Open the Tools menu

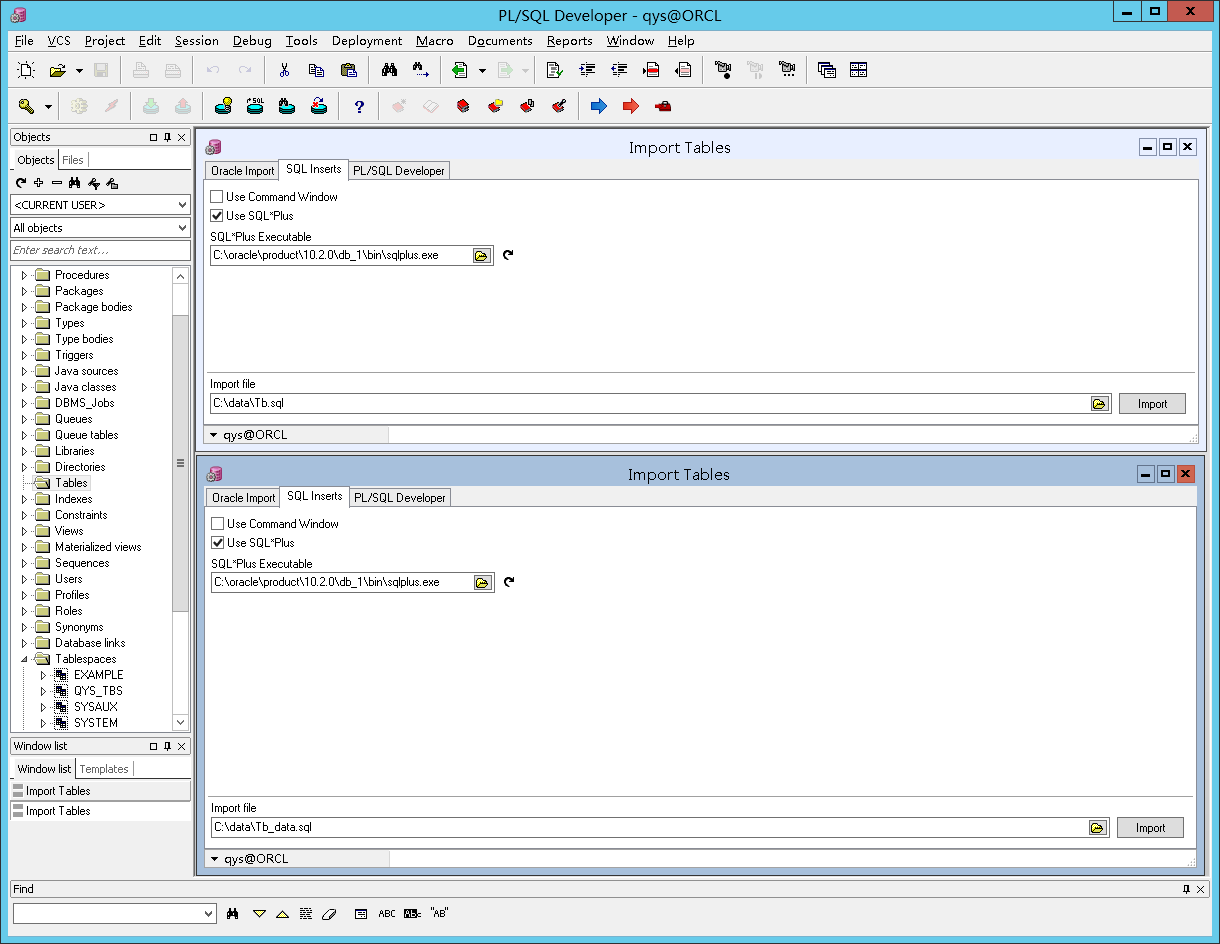[301, 41]
